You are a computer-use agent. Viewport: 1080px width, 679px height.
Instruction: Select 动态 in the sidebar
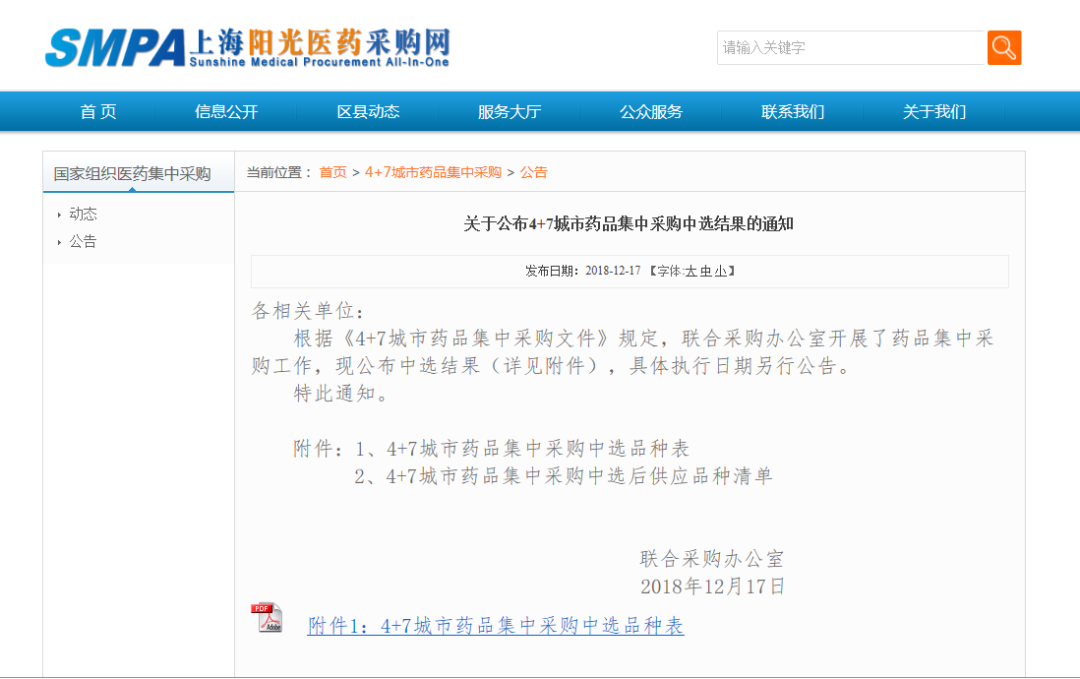tap(83, 214)
